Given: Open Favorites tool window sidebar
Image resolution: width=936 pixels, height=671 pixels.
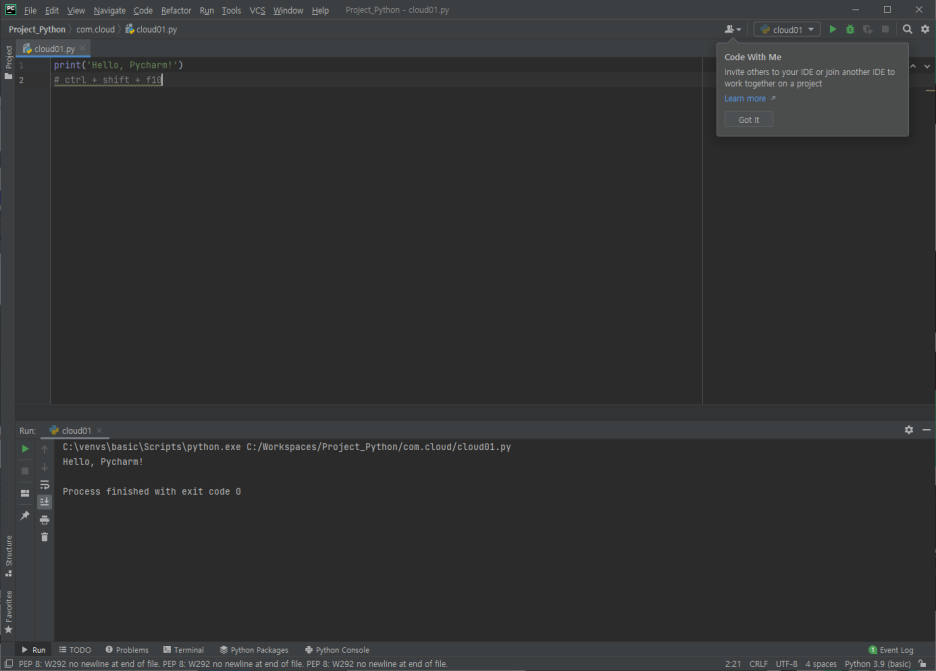Looking at the screenshot, I should (8, 612).
